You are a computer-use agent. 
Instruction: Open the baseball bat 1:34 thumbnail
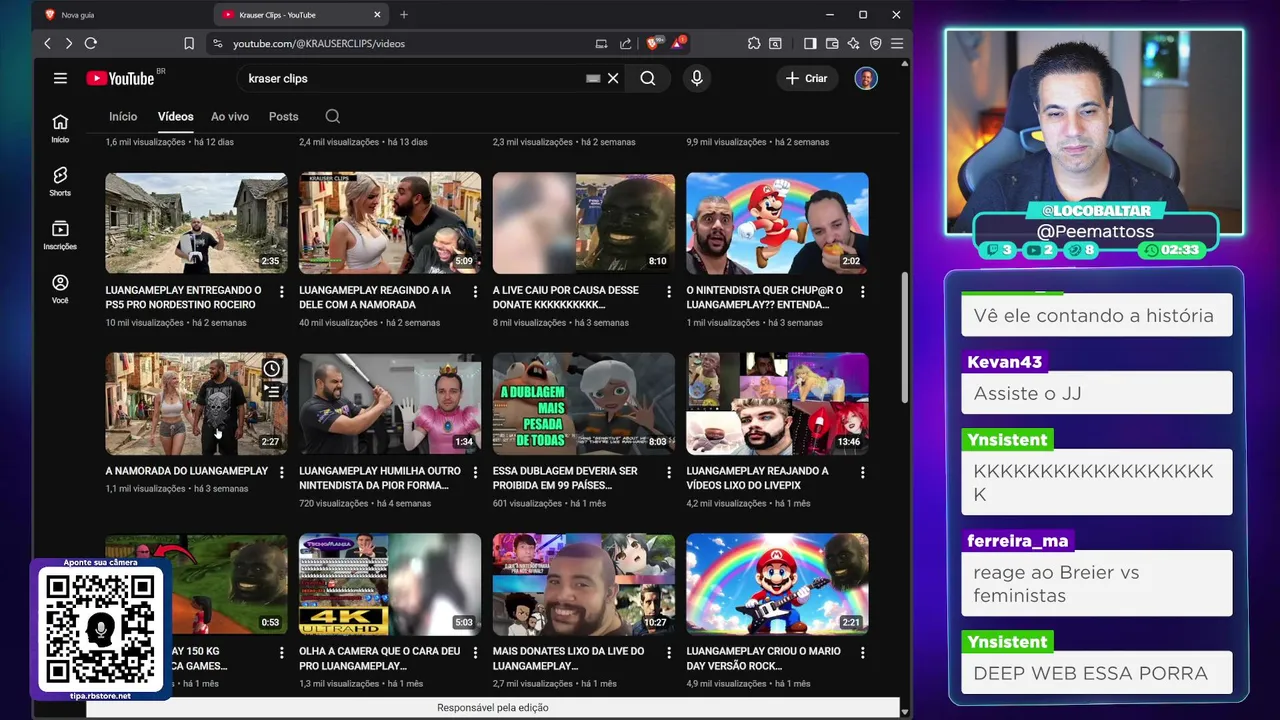tap(390, 403)
